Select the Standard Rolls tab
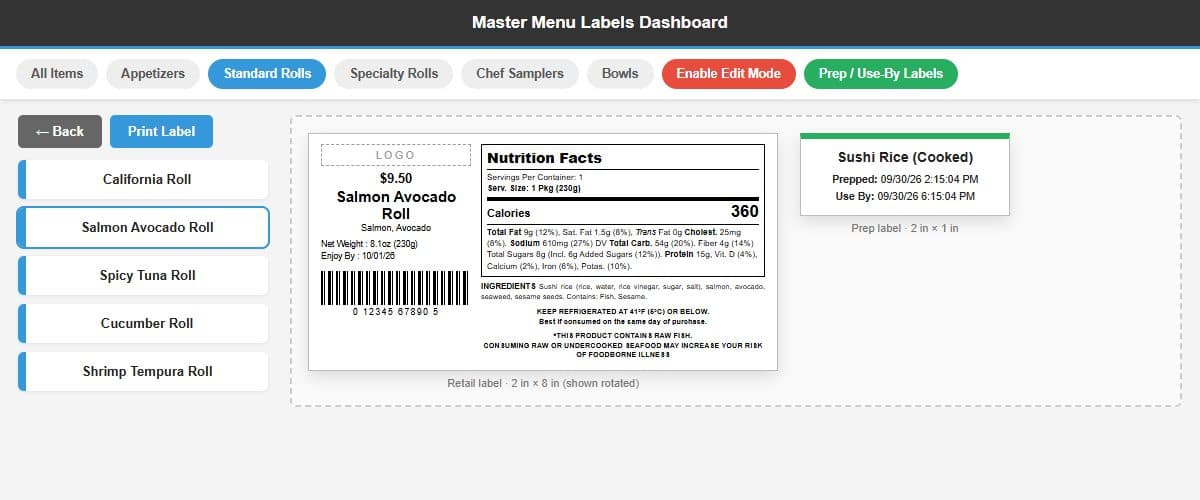Screen dimensions: 1200x500 coord(267,74)
